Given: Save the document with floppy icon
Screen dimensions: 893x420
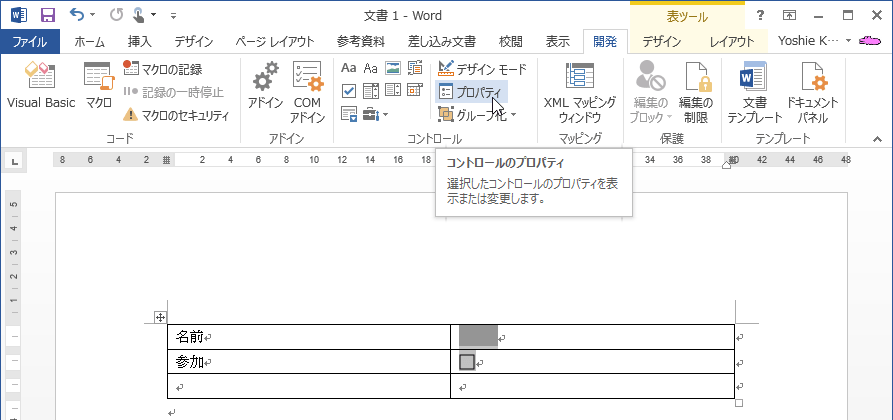Looking at the screenshot, I should tap(48, 15).
